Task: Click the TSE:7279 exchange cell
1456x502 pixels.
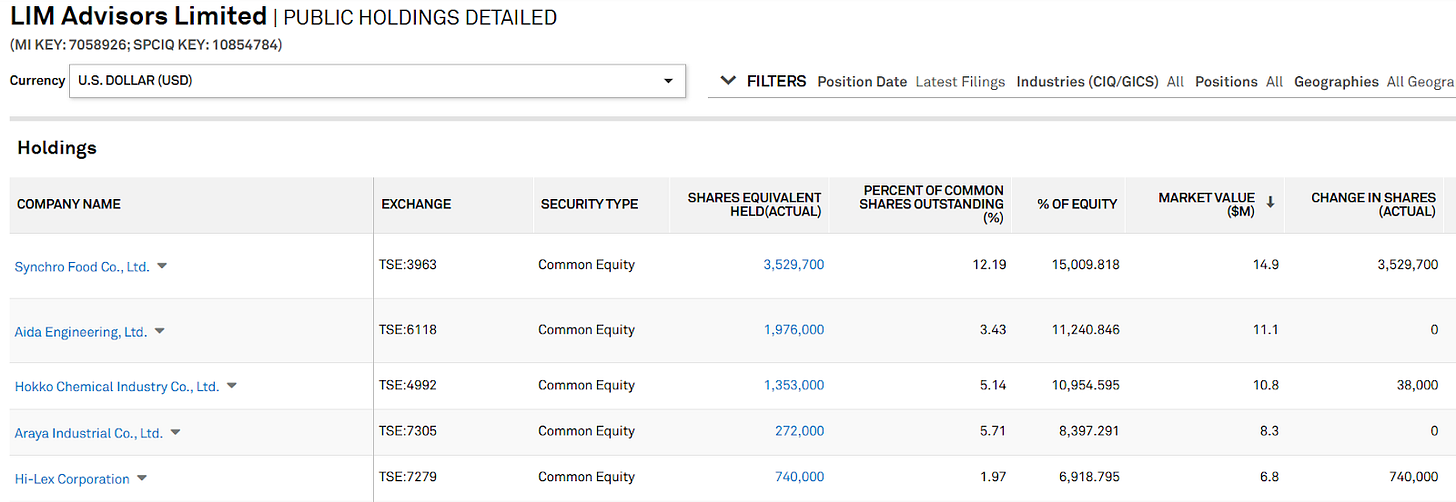Action: 408,477
